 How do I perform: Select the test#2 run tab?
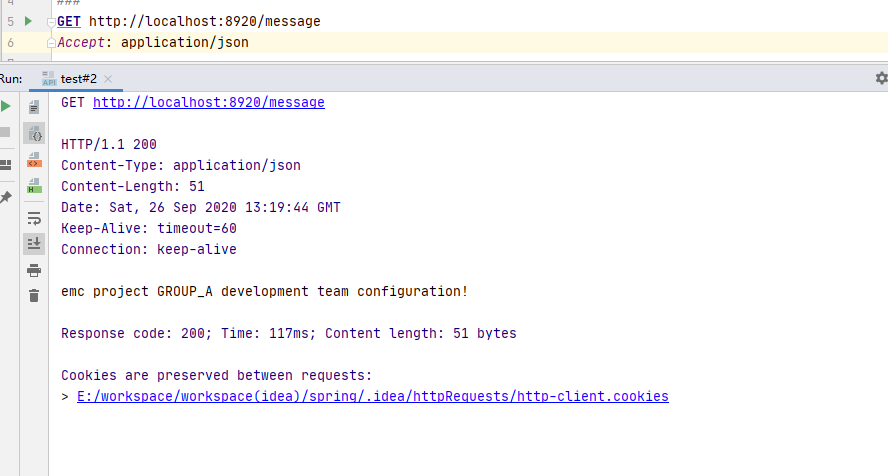(78, 79)
